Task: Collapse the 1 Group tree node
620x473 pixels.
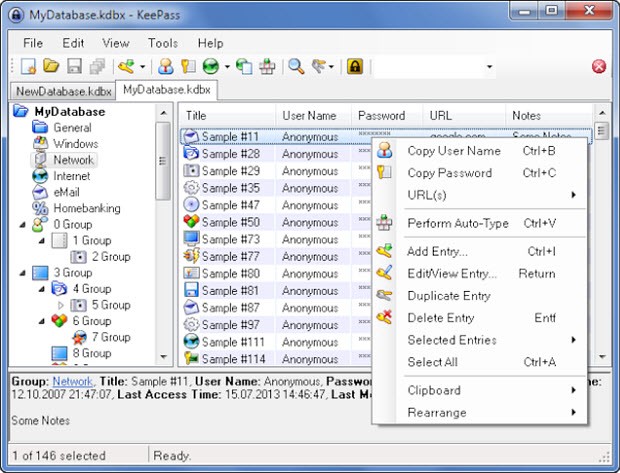Action: pyautogui.click(x=42, y=240)
